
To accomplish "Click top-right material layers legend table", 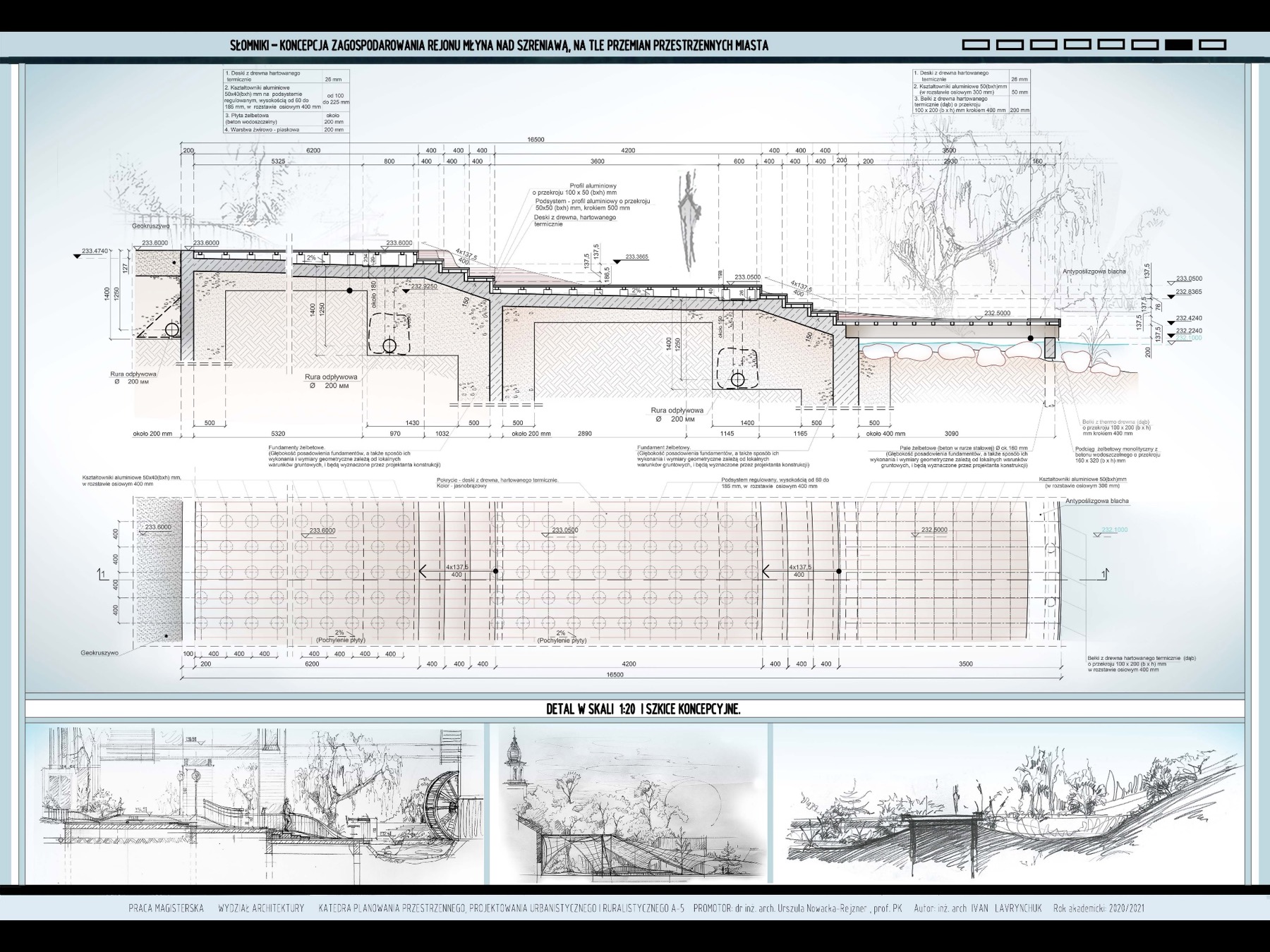I will (971, 92).
